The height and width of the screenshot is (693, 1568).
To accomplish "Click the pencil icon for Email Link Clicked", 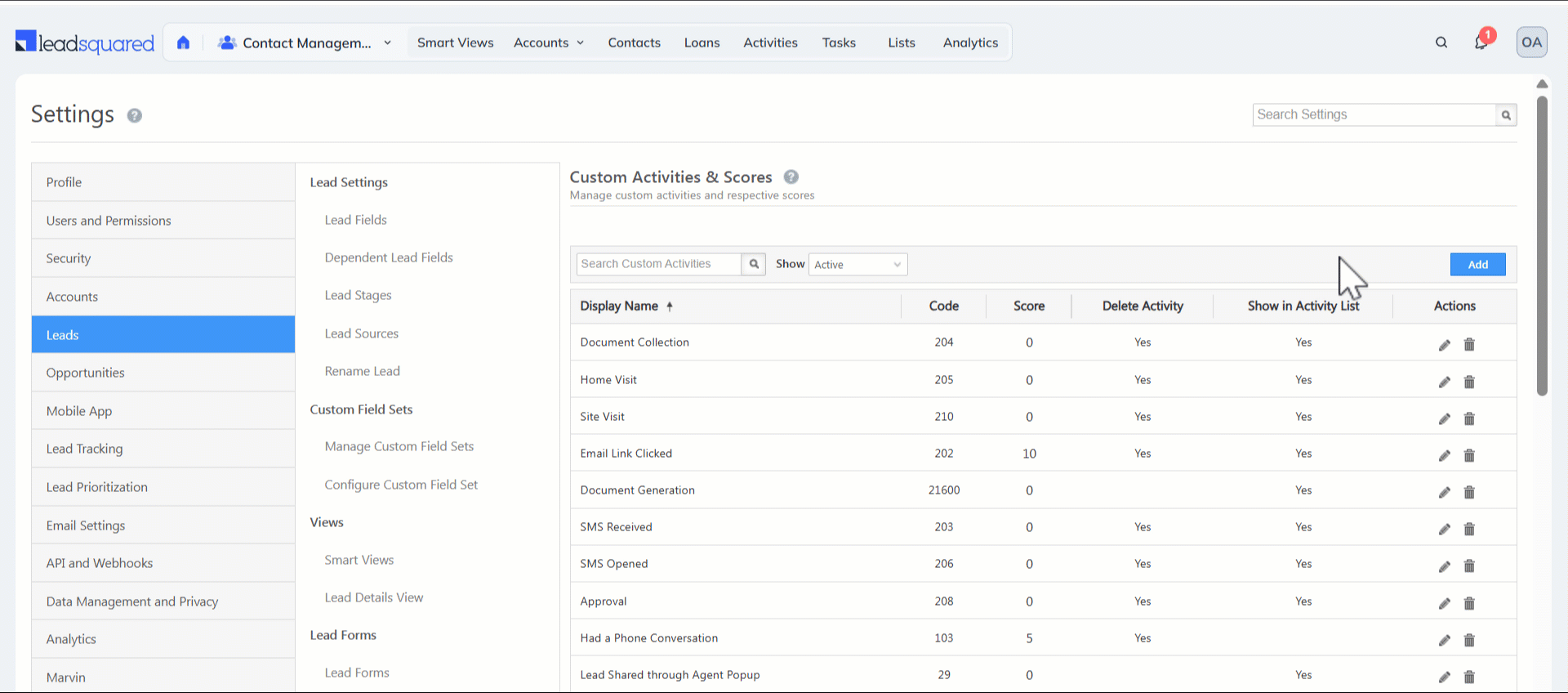I will point(1444,455).
